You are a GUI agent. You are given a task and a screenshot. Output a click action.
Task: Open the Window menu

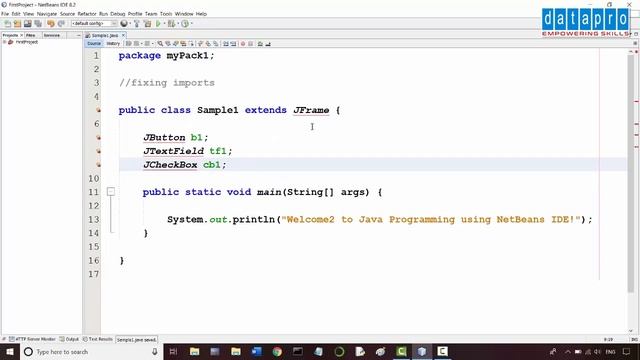[184, 14]
